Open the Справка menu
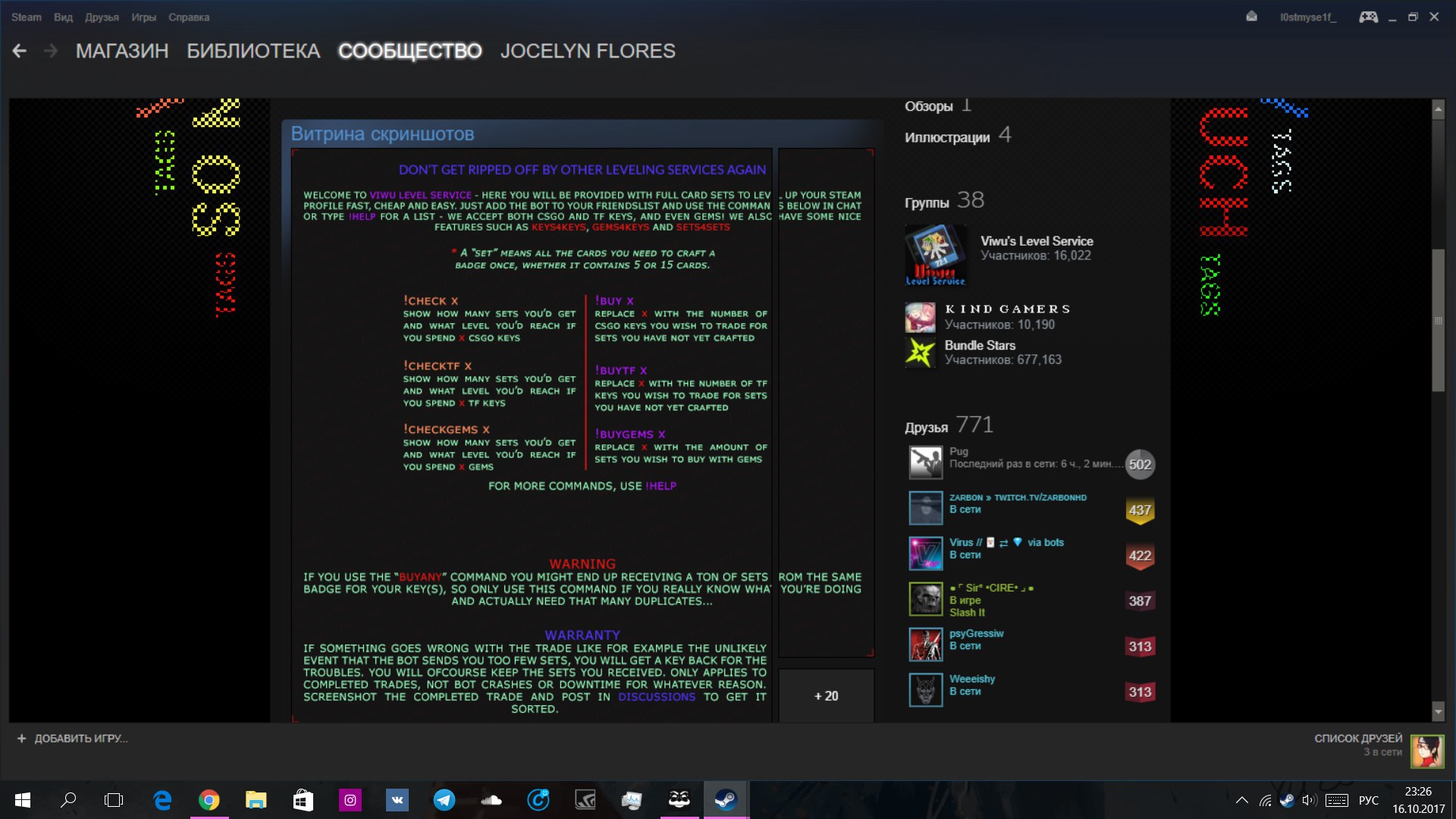Image resolution: width=1456 pixels, height=819 pixels. click(x=189, y=17)
